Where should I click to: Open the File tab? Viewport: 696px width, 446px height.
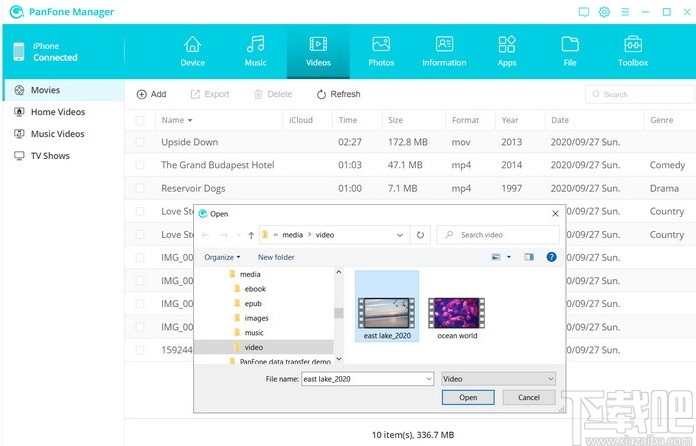tap(570, 51)
